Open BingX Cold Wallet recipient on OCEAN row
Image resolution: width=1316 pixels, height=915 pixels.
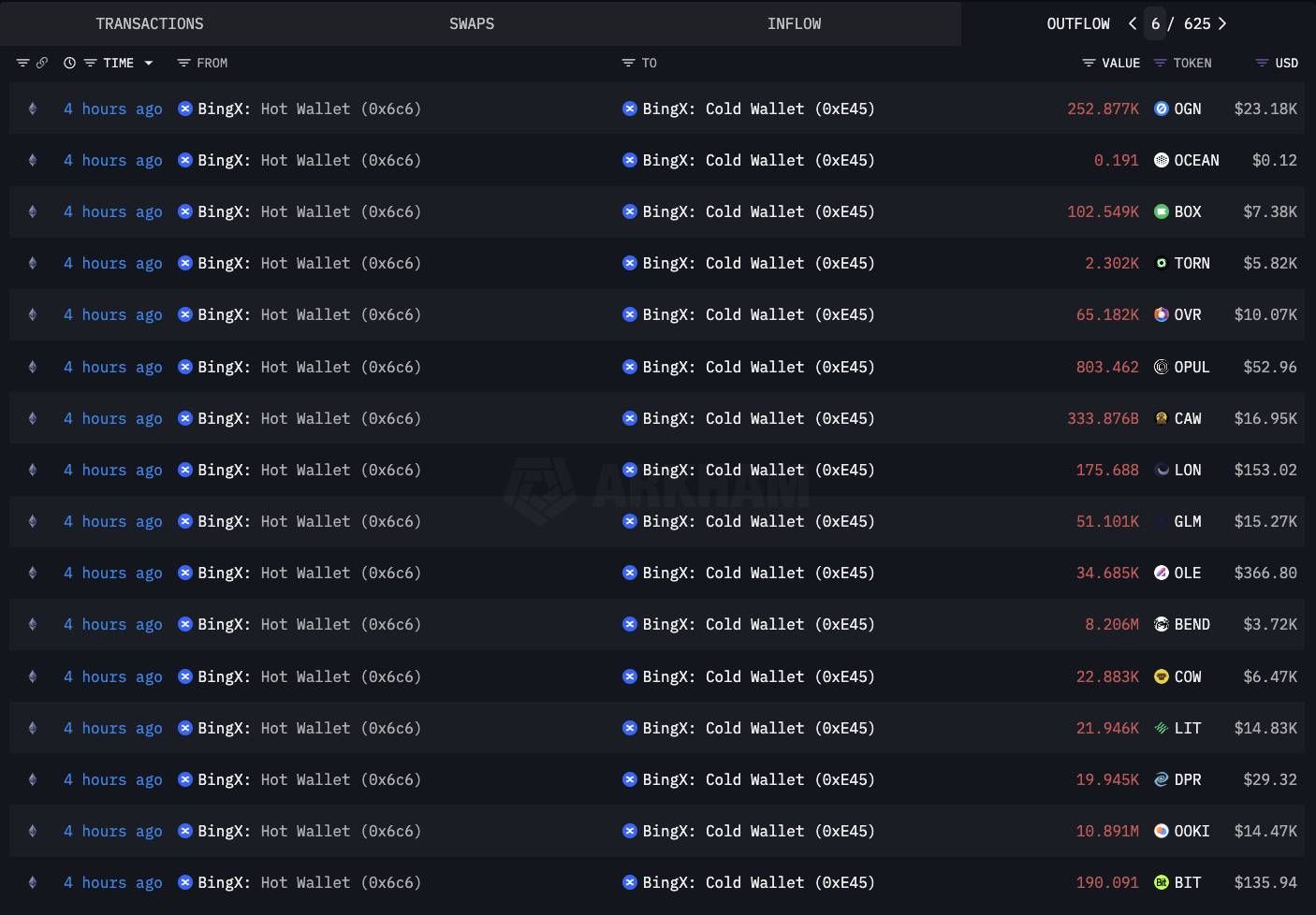[758, 160]
